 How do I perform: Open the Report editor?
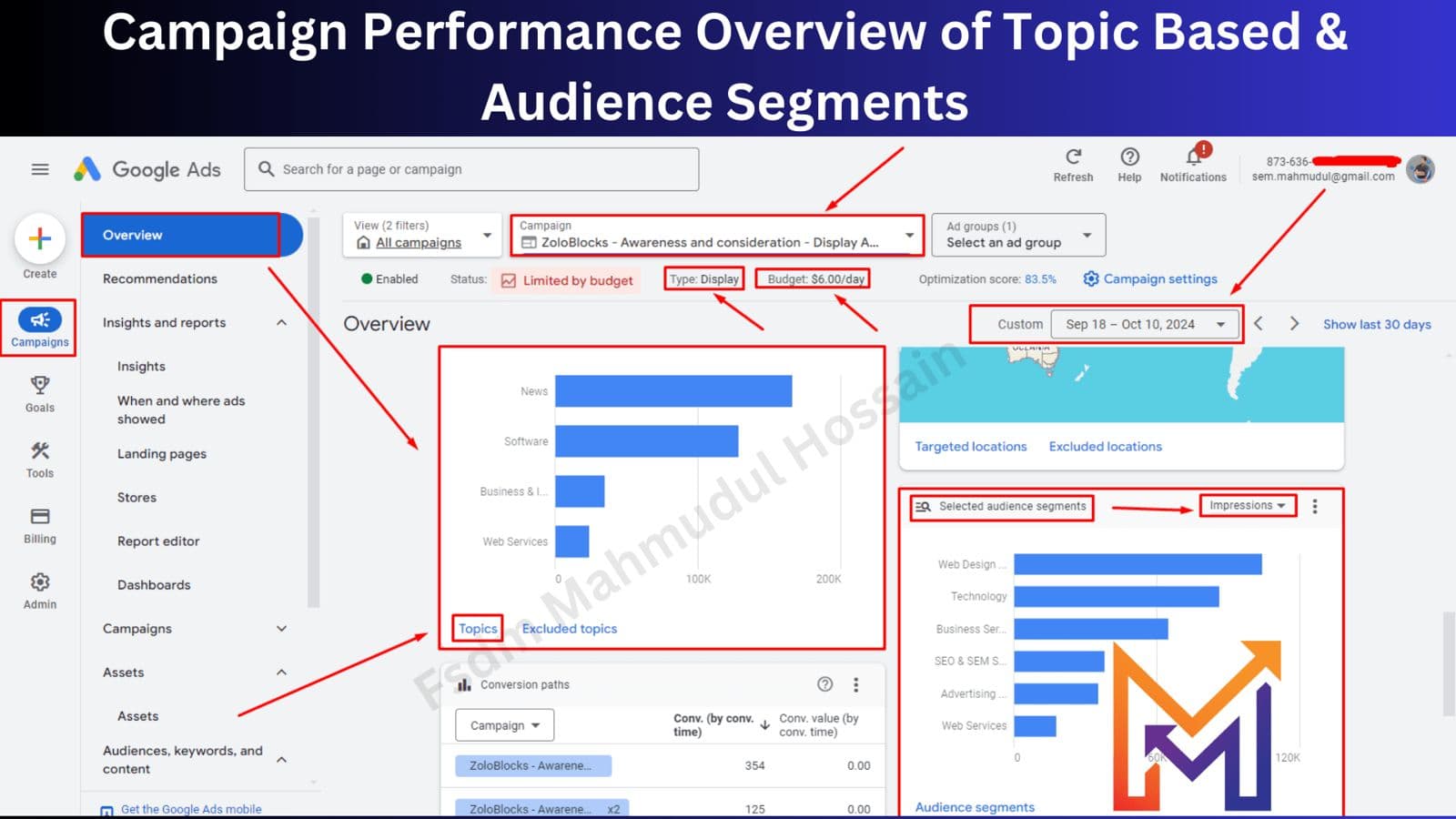[158, 541]
